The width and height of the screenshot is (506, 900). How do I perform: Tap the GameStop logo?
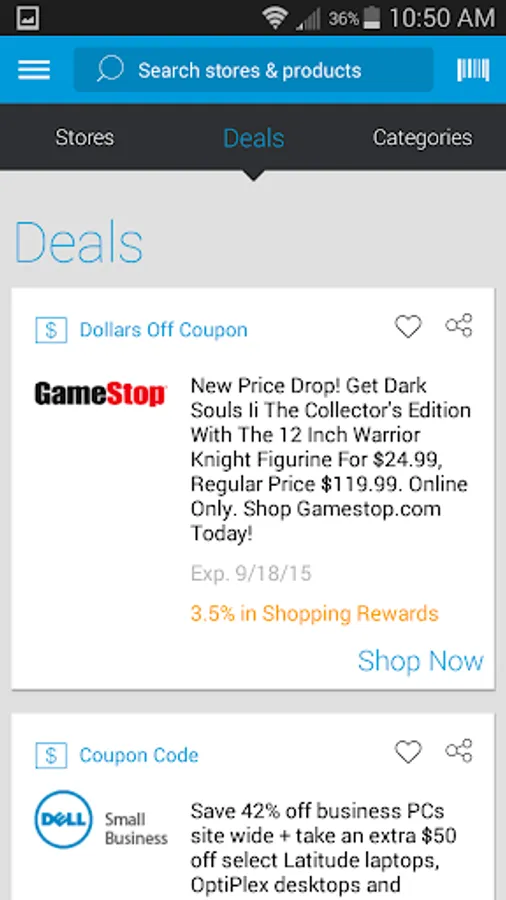pyautogui.click(x=100, y=394)
